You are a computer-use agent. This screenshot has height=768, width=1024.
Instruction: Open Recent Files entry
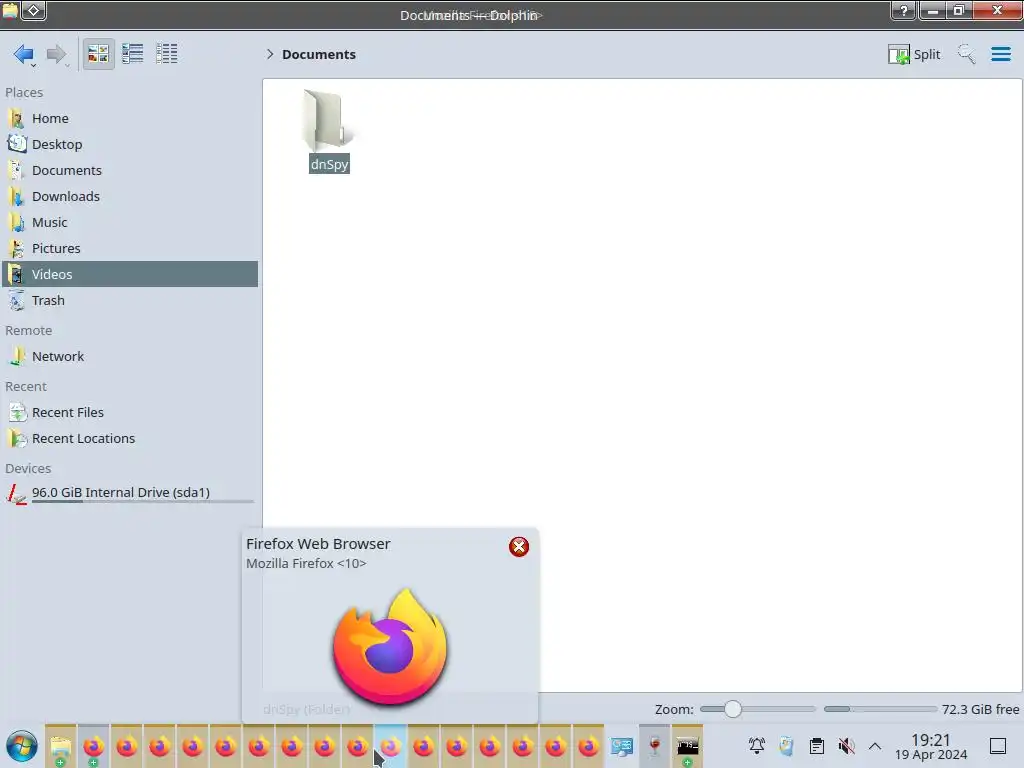130,413
